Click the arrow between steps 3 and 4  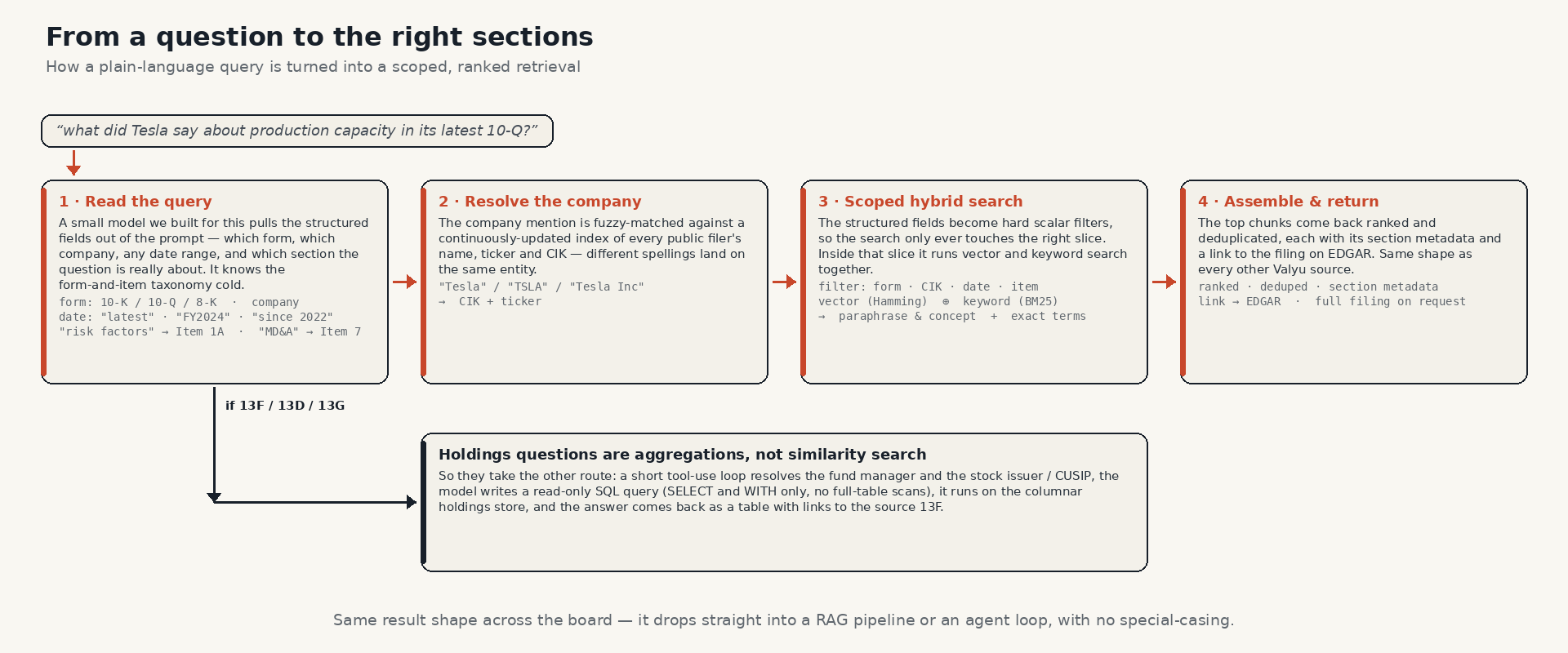click(1165, 282)
